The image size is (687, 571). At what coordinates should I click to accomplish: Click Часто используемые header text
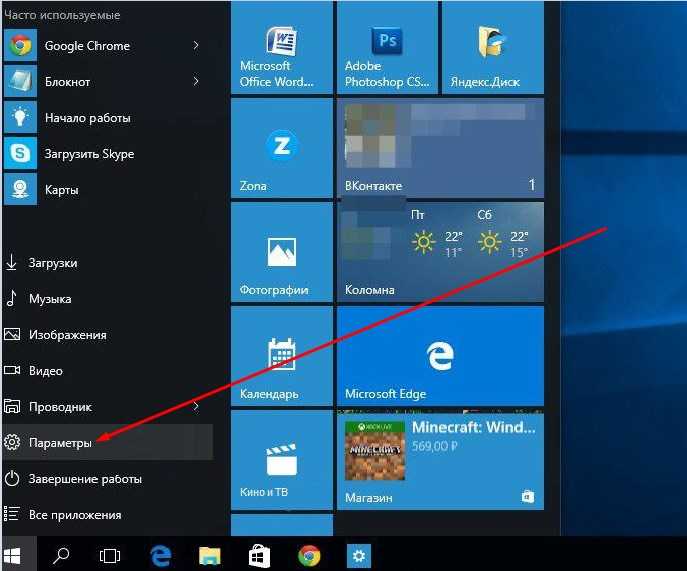[62, 15]
